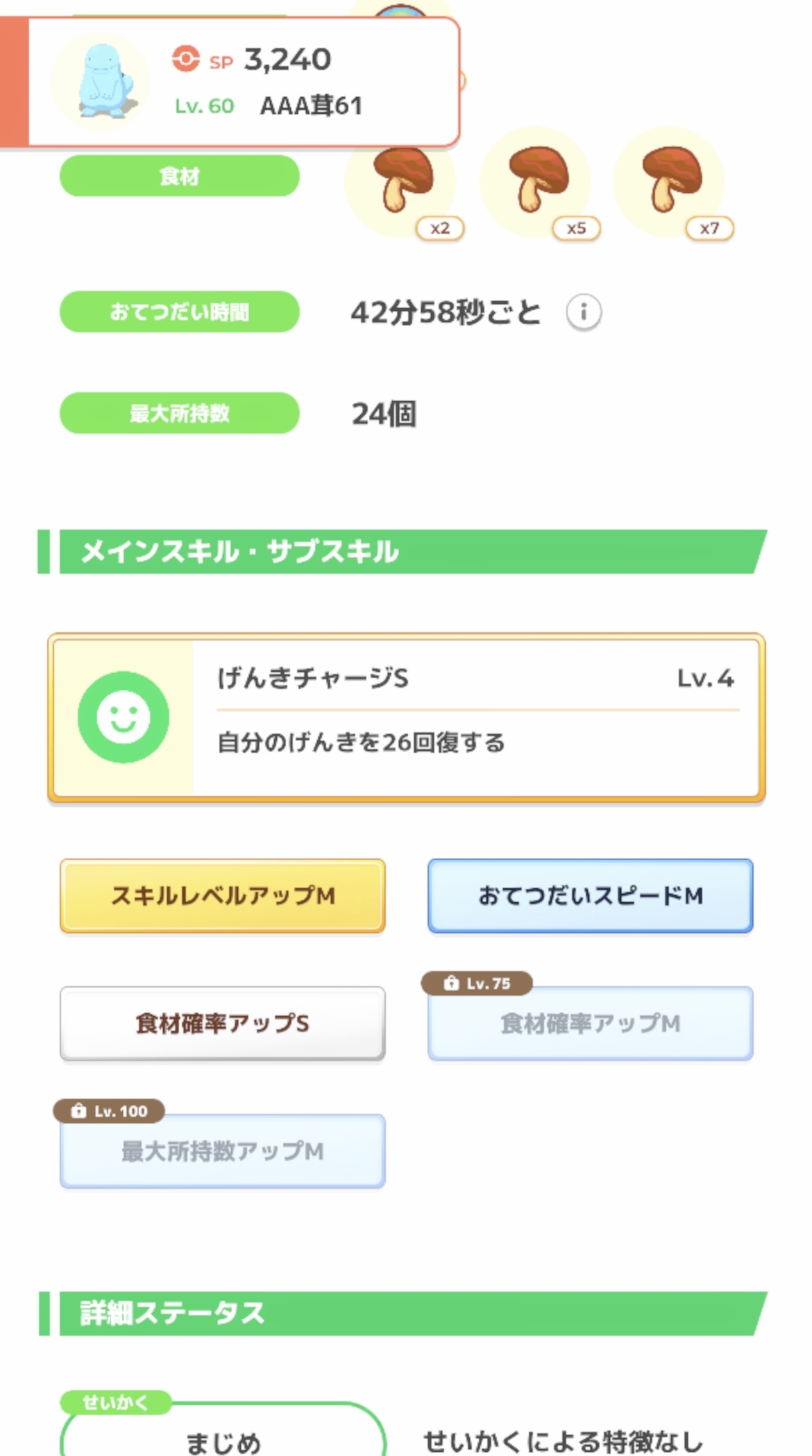812x1456 pixels.
Task: Select the 食材確率アップS sub skill
Action: click(223, 1024)
